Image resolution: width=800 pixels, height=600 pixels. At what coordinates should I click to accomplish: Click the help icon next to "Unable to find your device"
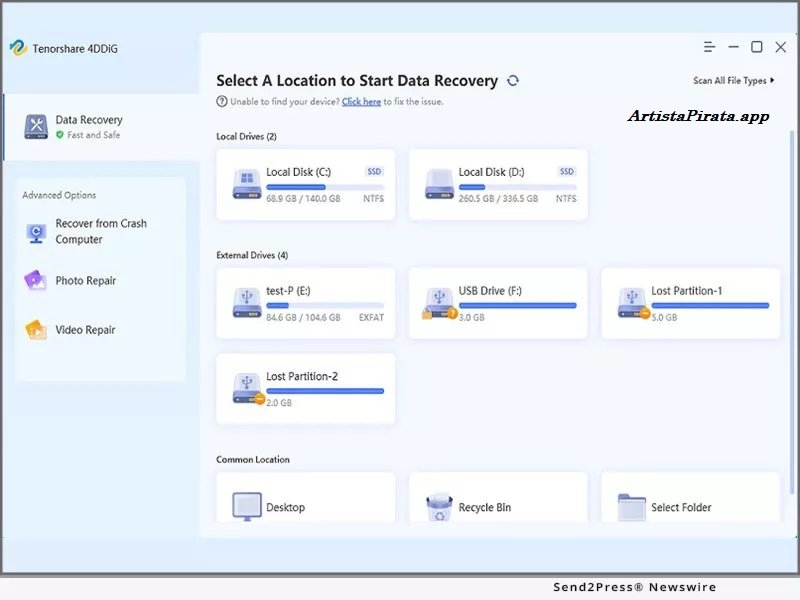click(x=222, y=102)
